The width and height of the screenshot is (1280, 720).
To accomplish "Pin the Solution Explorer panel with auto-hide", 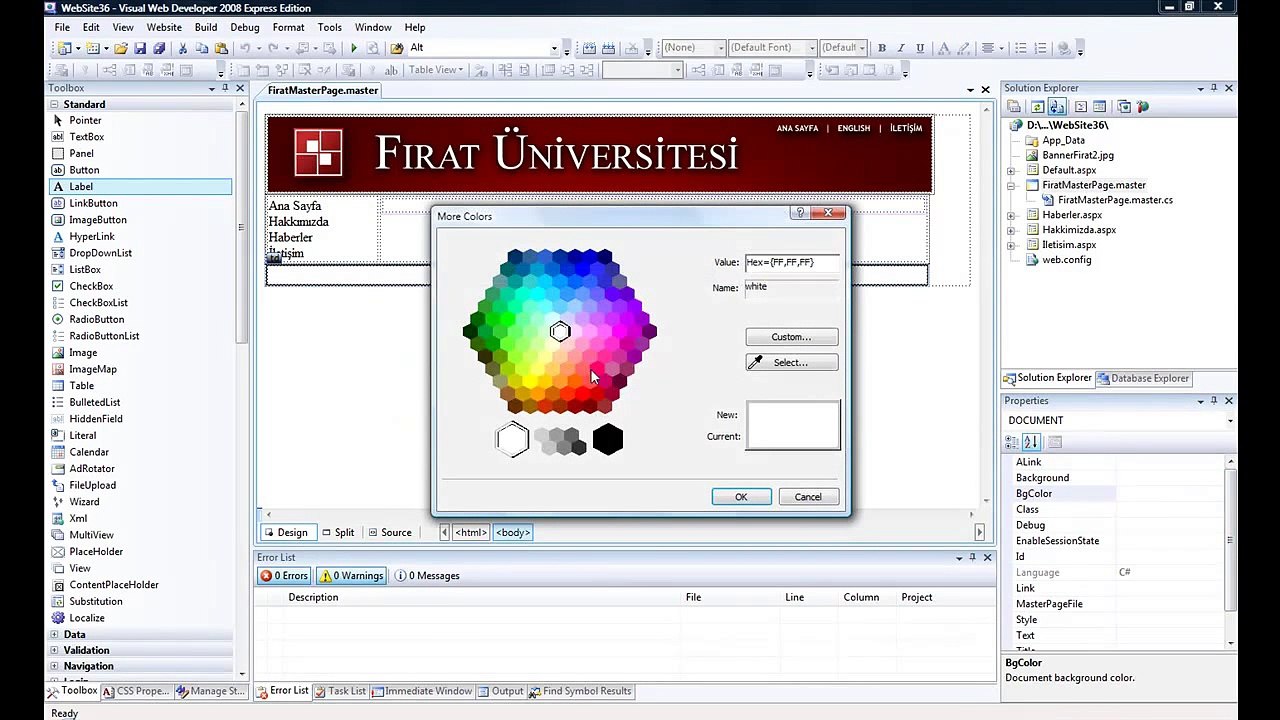I will coord(1214,88).
